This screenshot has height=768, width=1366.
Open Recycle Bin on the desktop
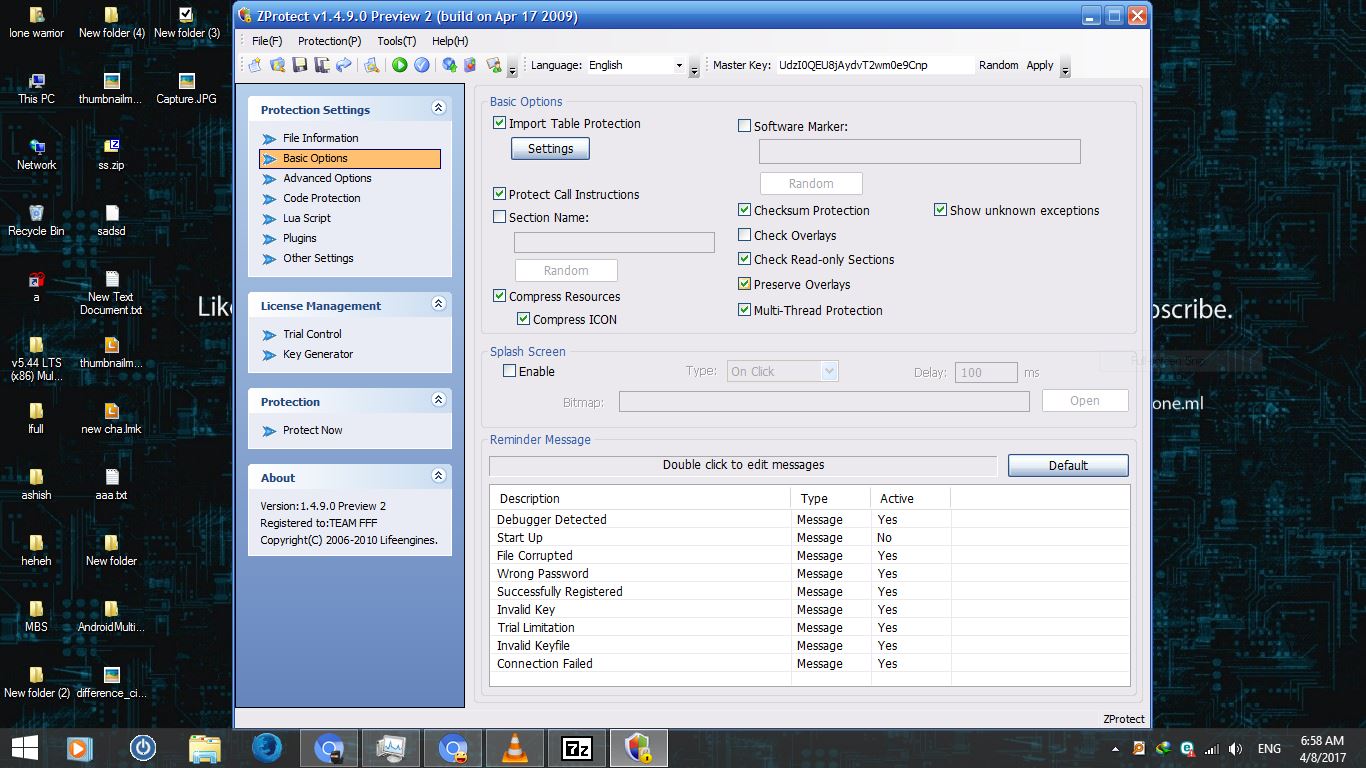36,222
